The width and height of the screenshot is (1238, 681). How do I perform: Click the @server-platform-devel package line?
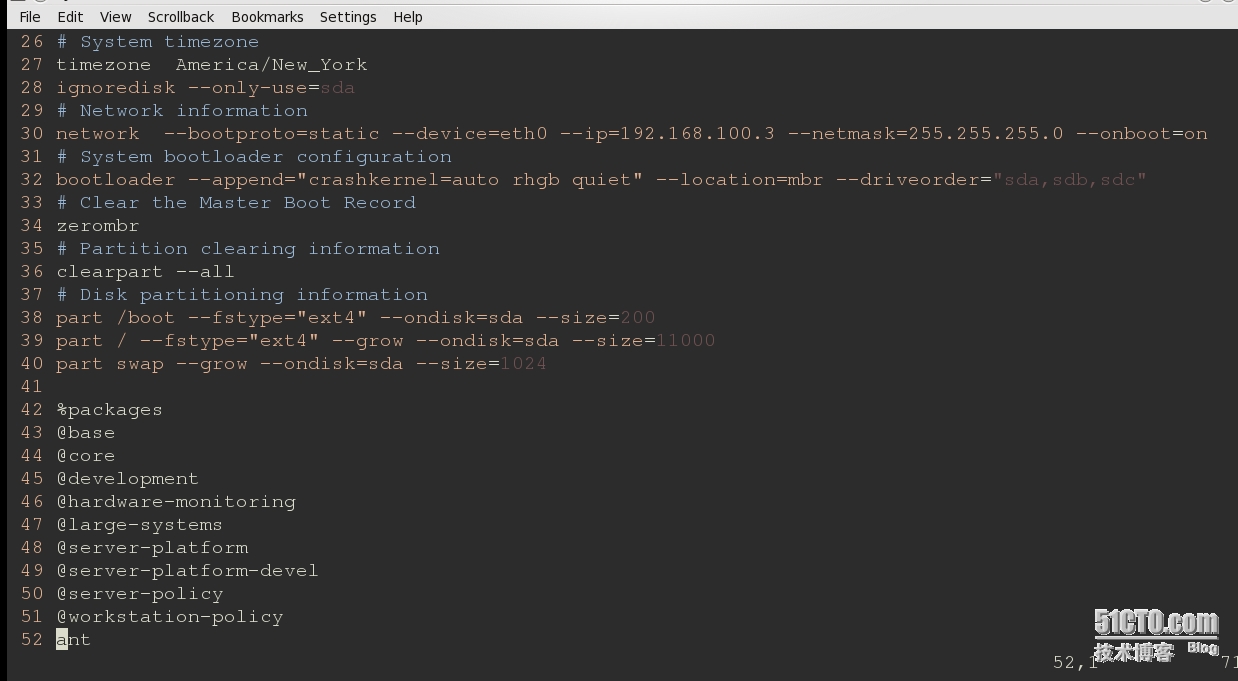coord(187,570)
